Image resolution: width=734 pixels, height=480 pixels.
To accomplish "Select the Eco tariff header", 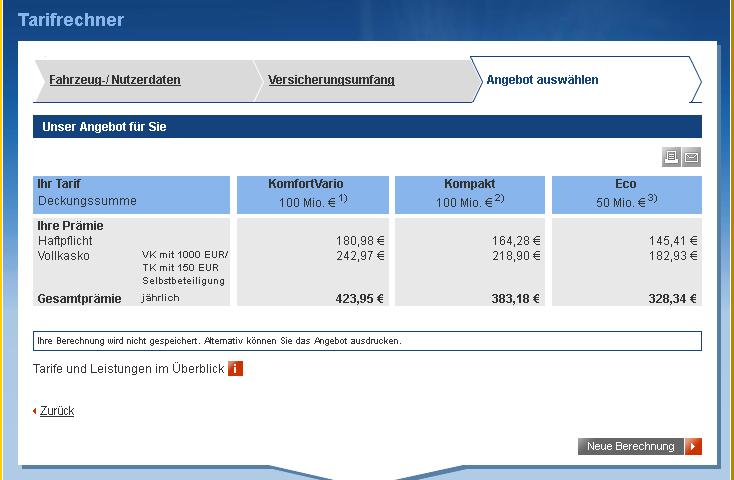I will 625,184.
